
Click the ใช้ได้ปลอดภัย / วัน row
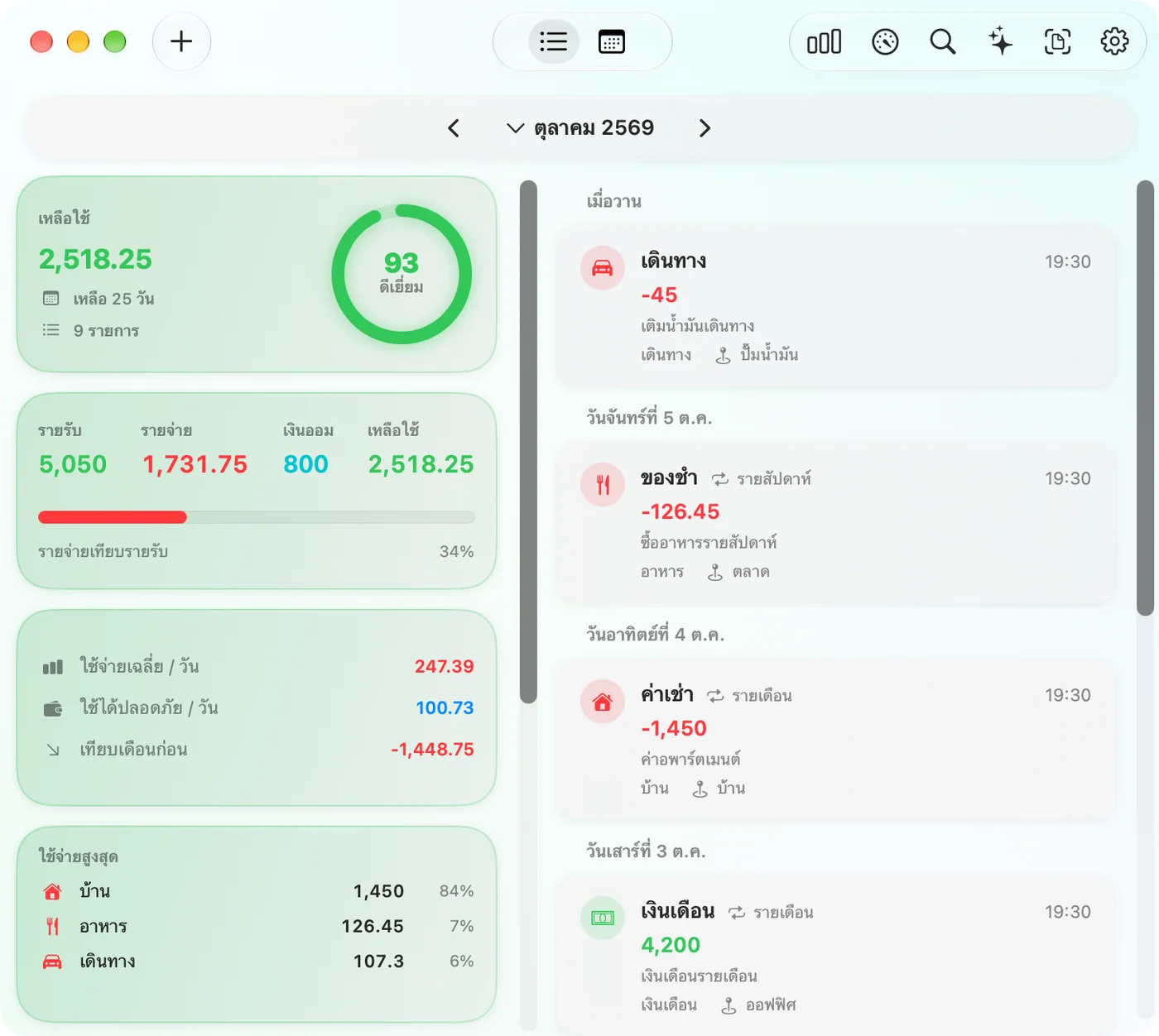pos(257,707)
